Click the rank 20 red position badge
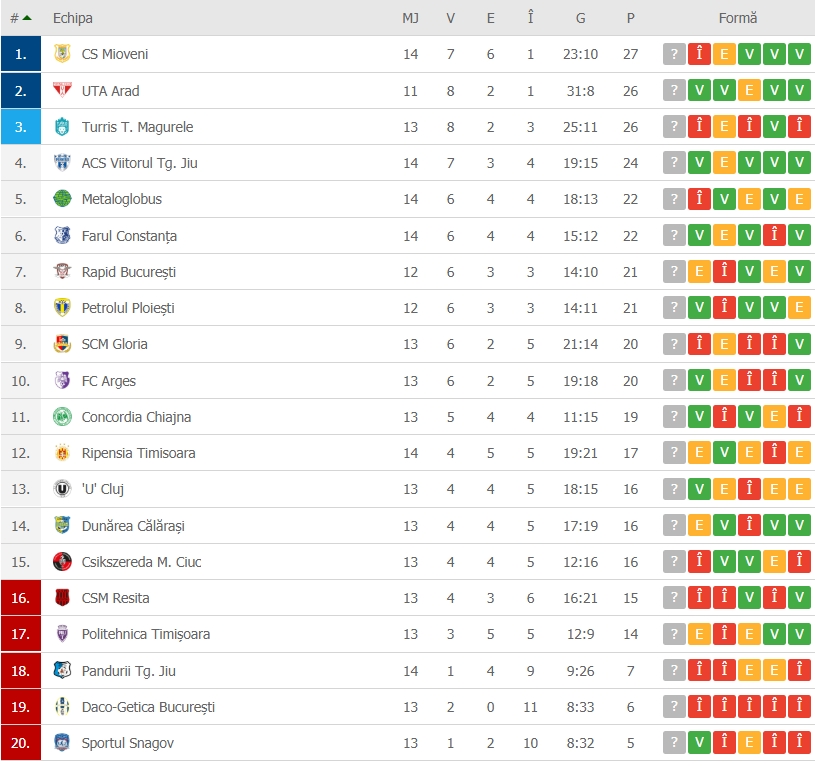 point(21,743)
